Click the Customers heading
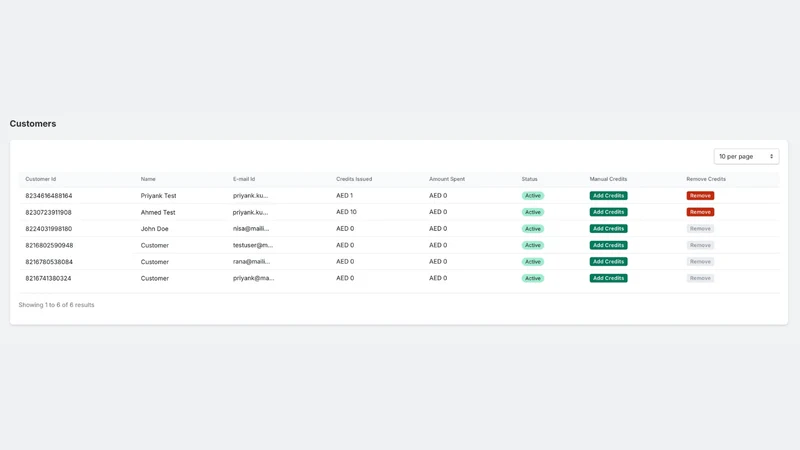This screenshot has width=800, height=450. pyautogui.click(x=33, y=123)
